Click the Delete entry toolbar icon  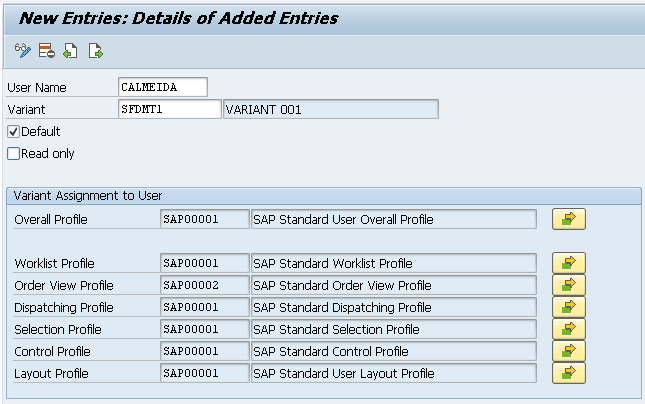click(46, 50)
